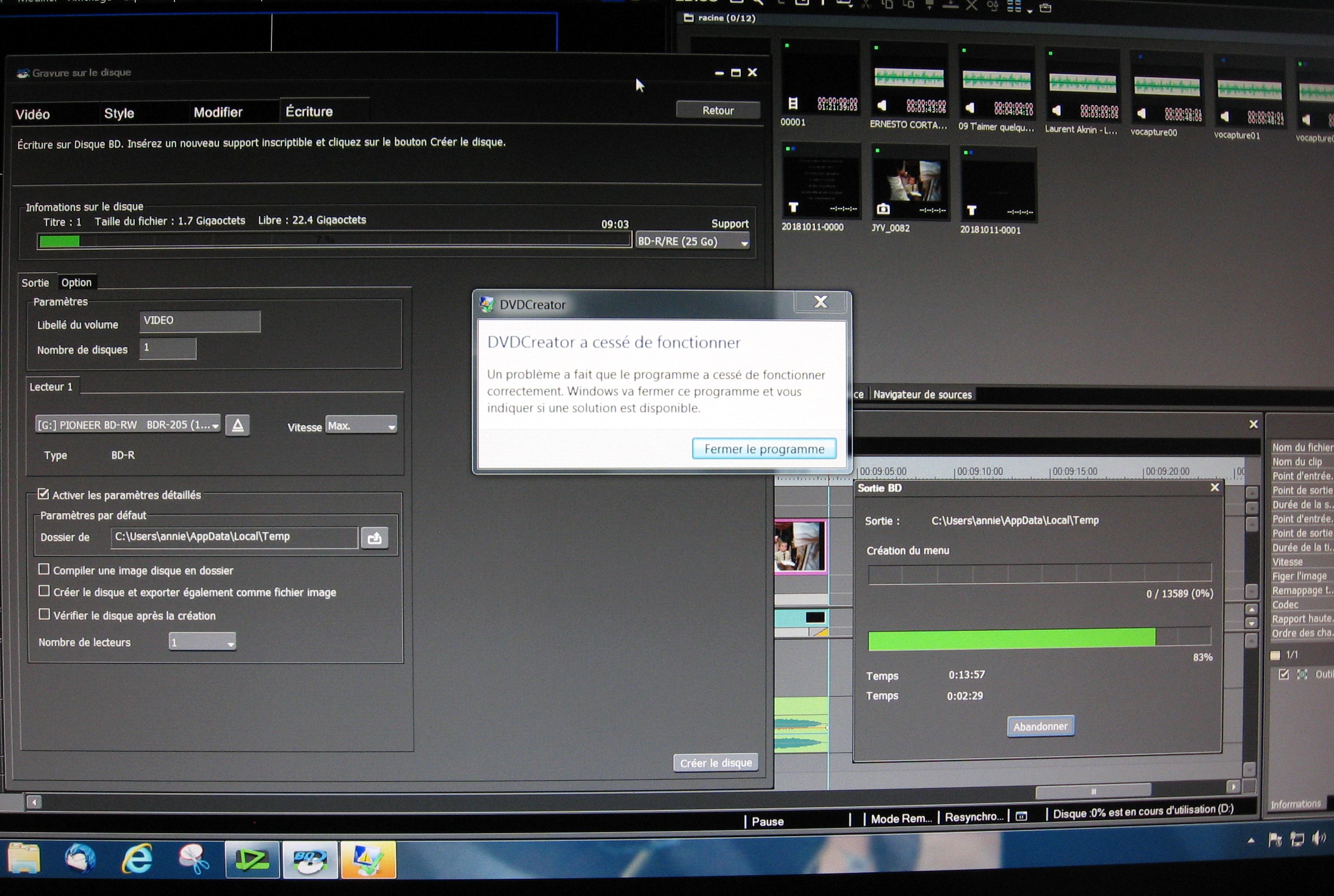Click the timeline scroll right arrow

[1233, 787]
